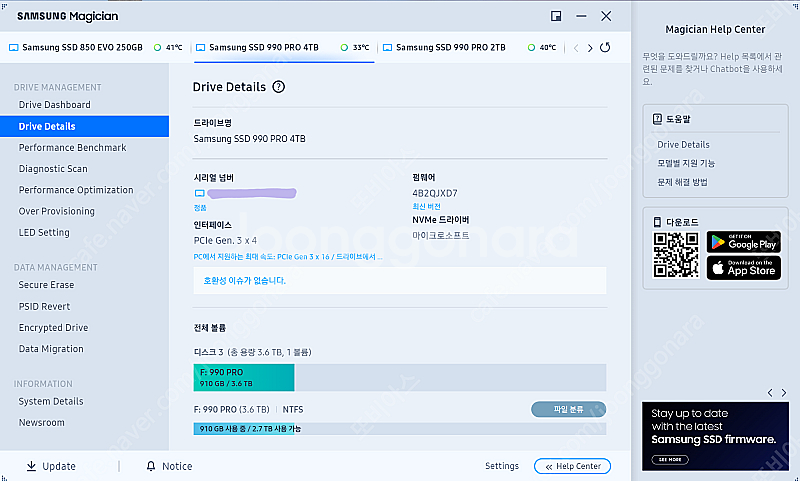Screen dimensions: 800x481
Task: Click the 정품 genuine label
Action: tap(200, 208)
